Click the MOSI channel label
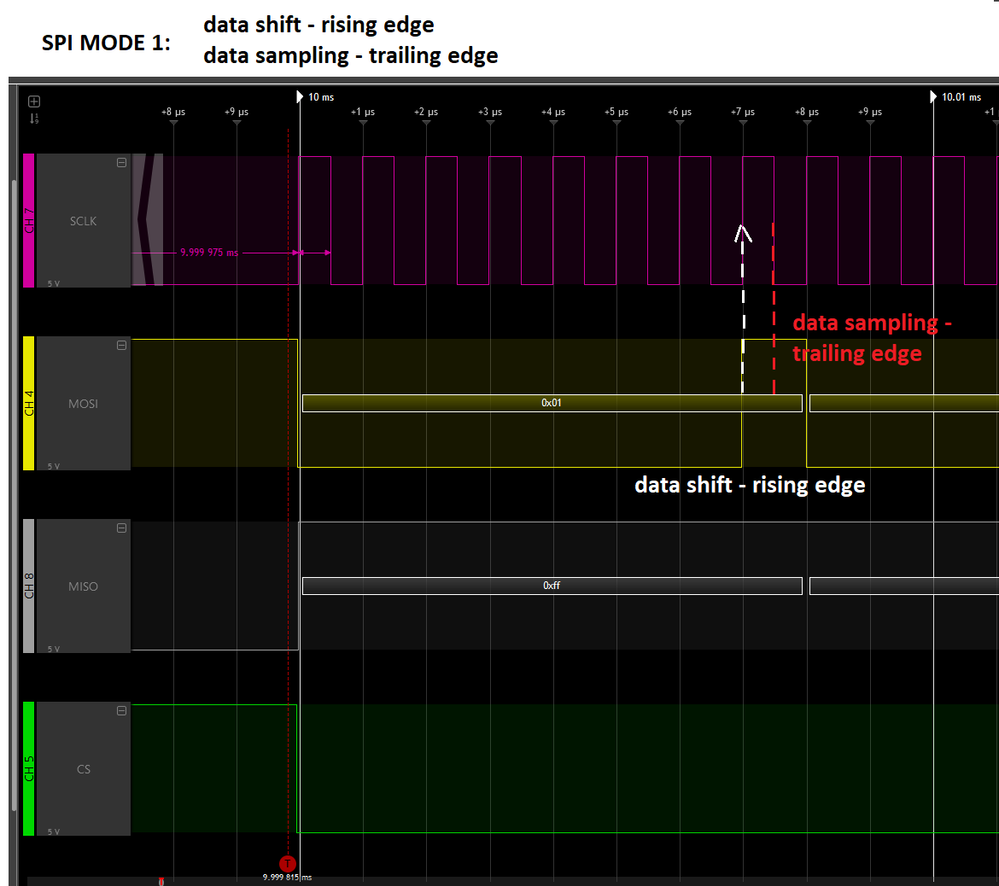Image resolution: width=999 pixels, height=886 pixels. pyautogui.click(x=83, y=403)
